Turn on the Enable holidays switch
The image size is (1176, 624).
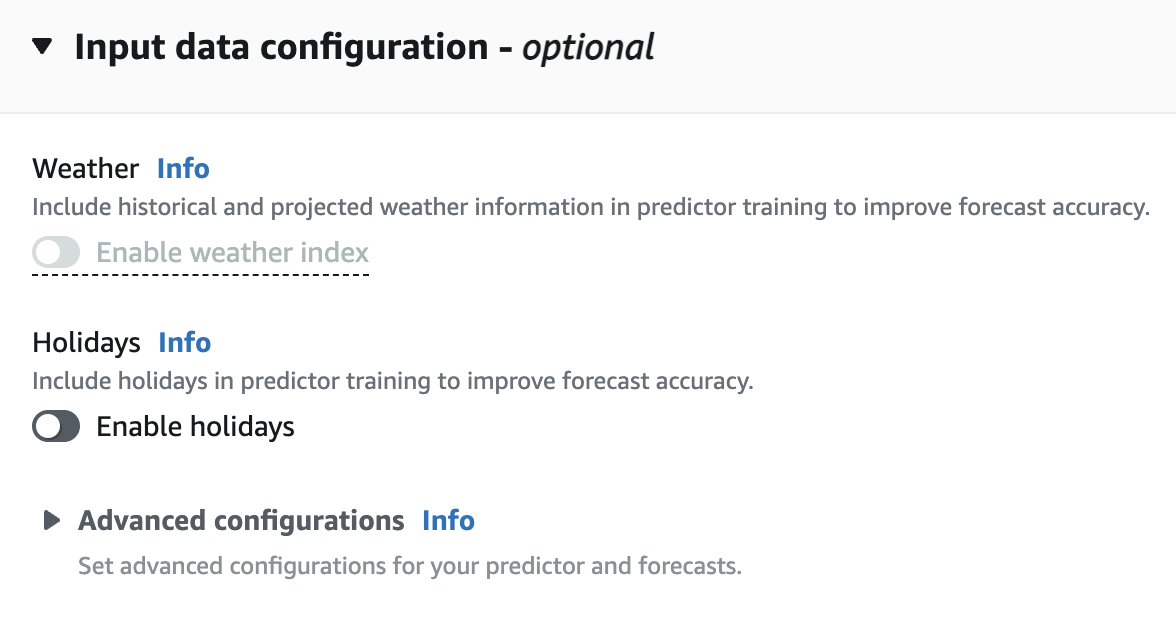[x=56, y=428]
